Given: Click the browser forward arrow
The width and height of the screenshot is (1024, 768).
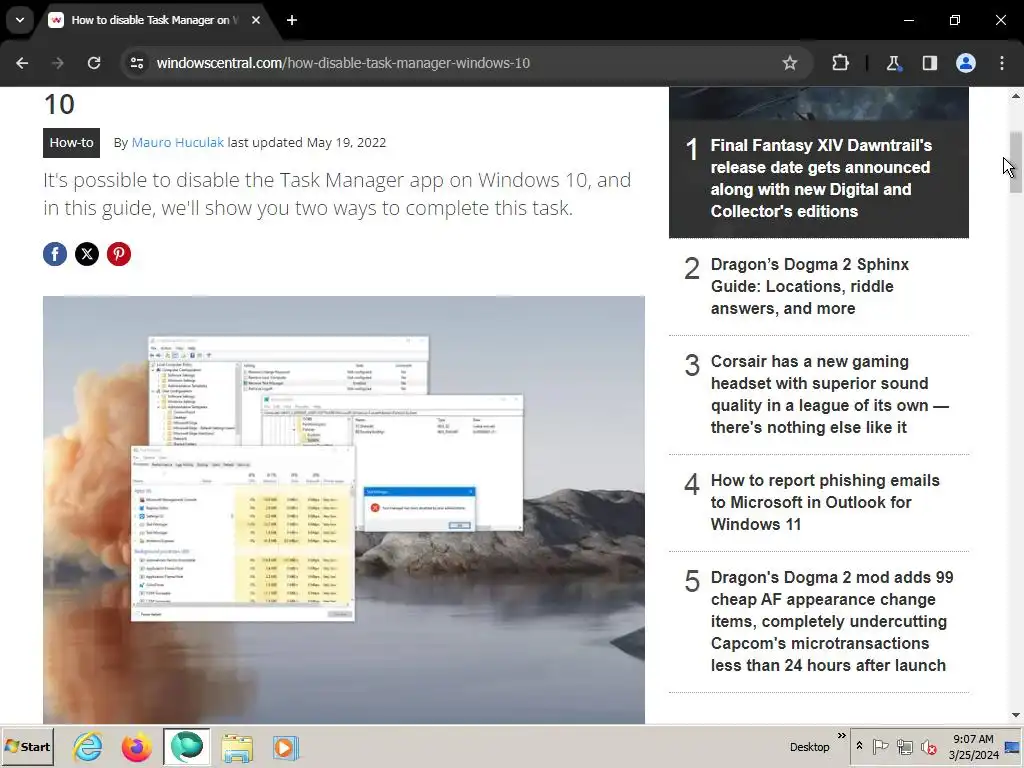Looking at the screenshot, I should coord(57,63).
